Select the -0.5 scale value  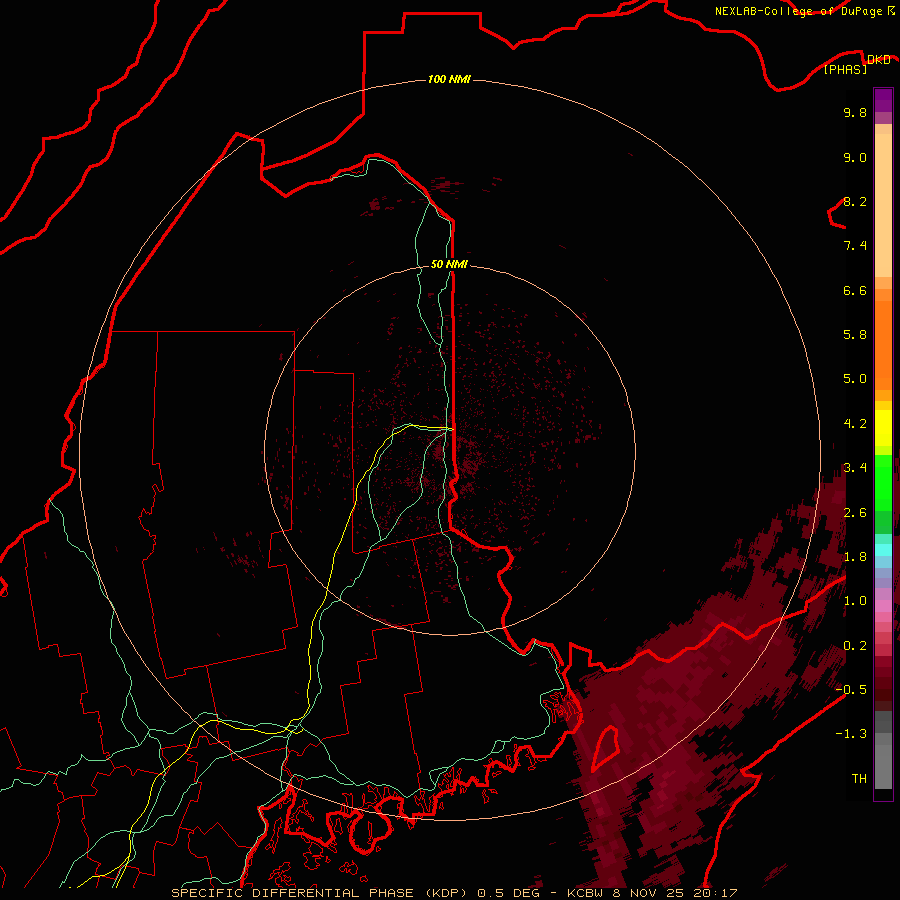click(851, 690)
